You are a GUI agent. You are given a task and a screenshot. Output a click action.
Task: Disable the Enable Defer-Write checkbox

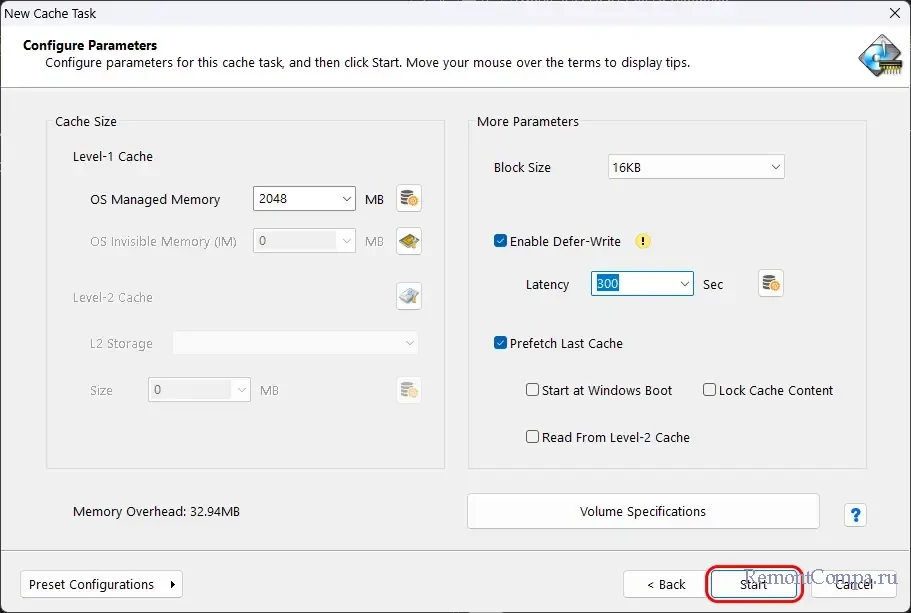(501, 241)
